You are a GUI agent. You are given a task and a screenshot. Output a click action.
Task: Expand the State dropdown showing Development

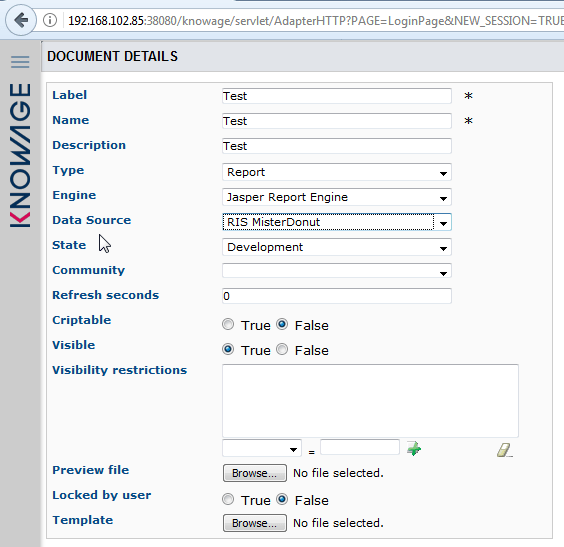pyautogui.click(x=337, y=247)
